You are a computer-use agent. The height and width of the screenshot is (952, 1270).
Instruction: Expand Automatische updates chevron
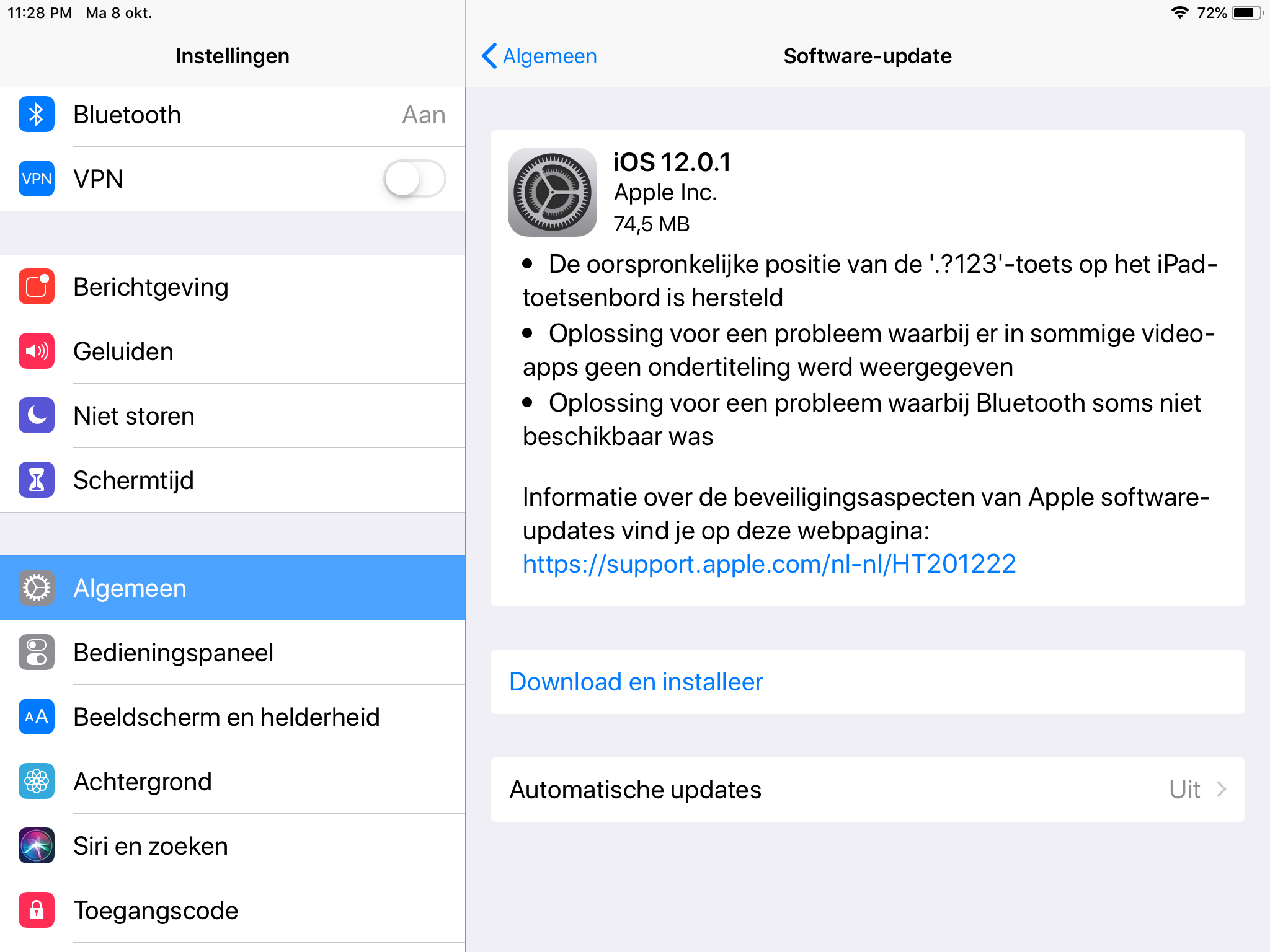(1222, 790)
